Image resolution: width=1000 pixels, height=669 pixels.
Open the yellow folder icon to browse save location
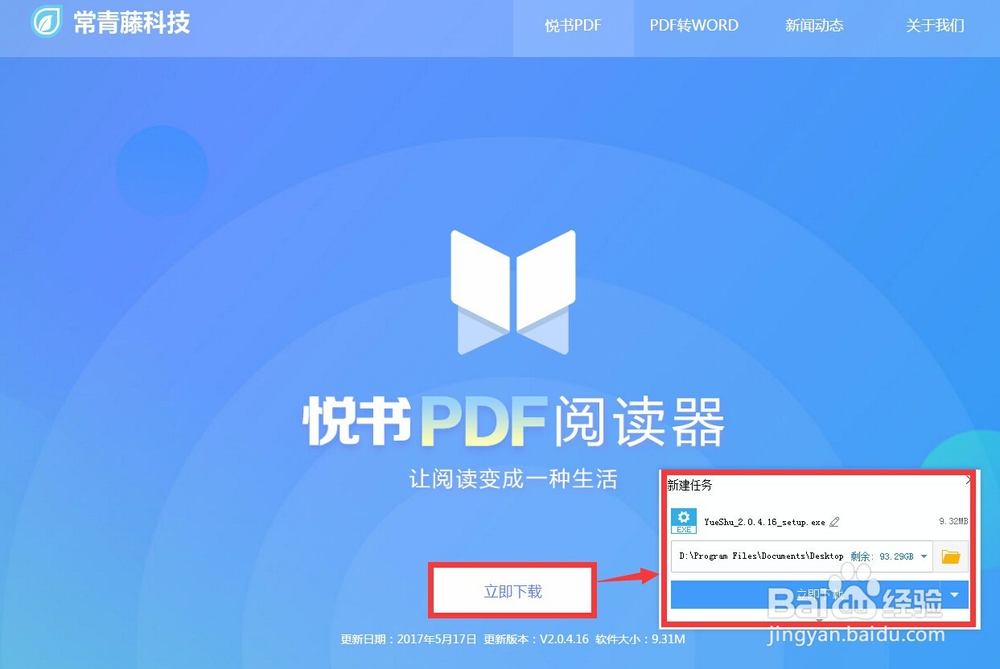[950, 556]
